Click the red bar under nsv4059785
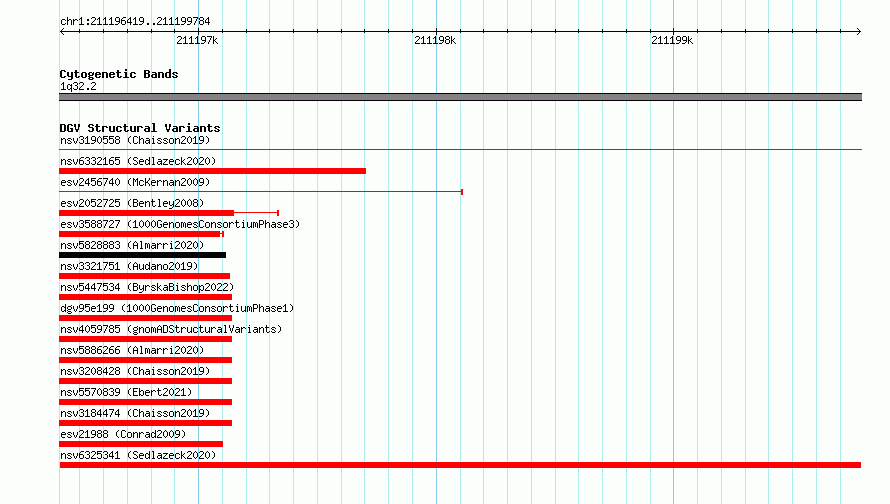This screenshot has height=504, width=890. point(145,339)
